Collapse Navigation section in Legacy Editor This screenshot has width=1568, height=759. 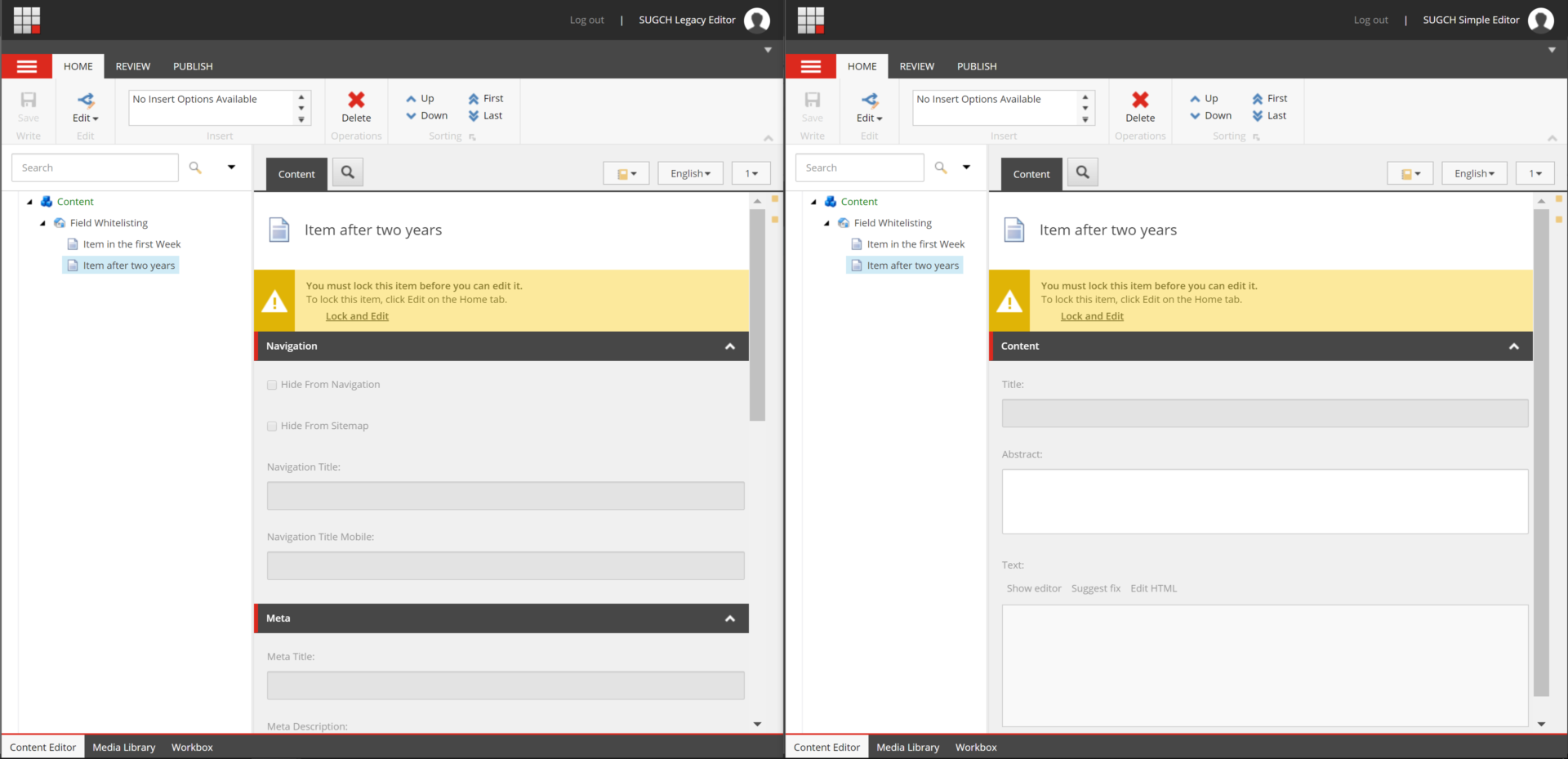(730, 346)
